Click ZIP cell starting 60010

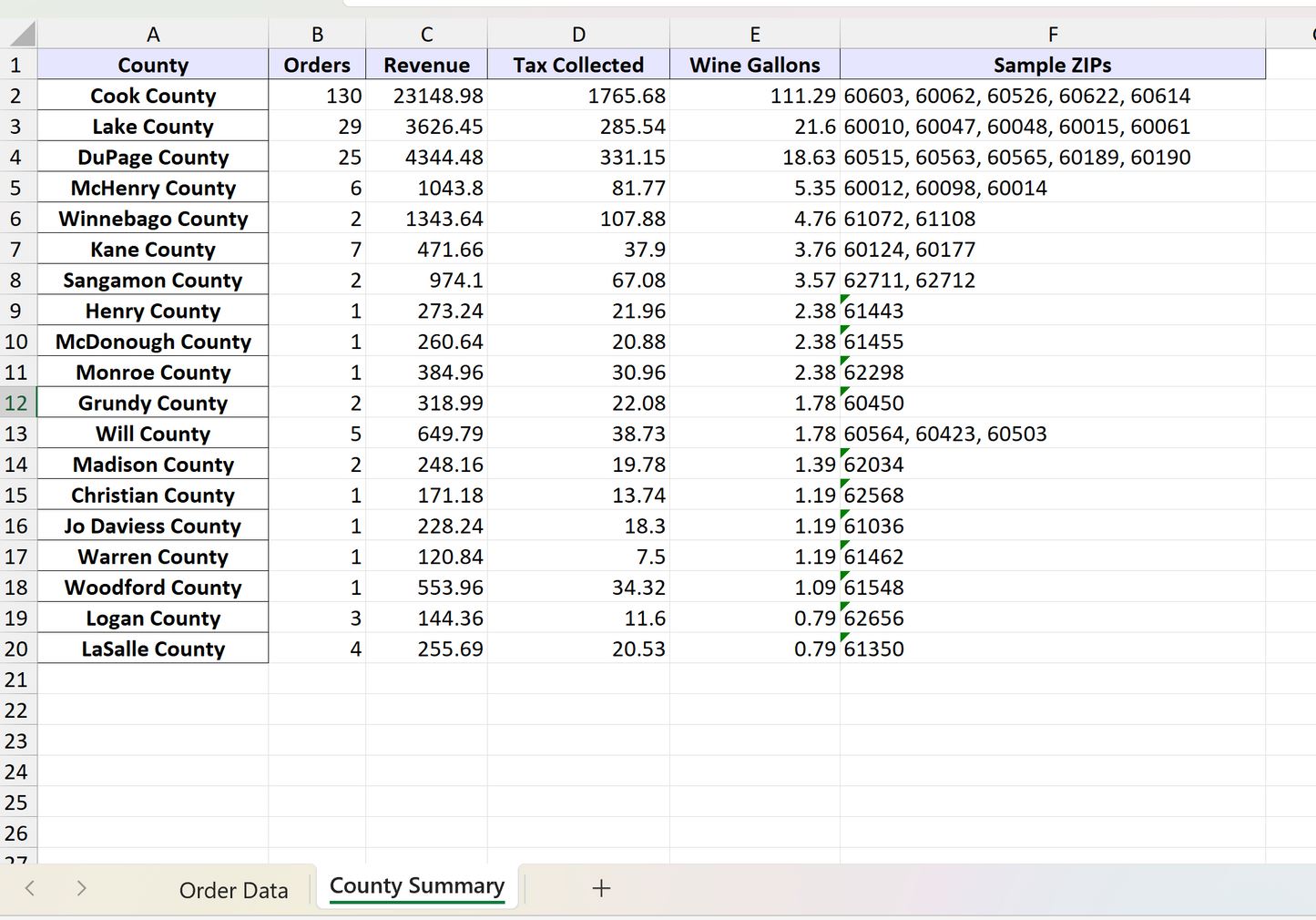[1053, 127]
